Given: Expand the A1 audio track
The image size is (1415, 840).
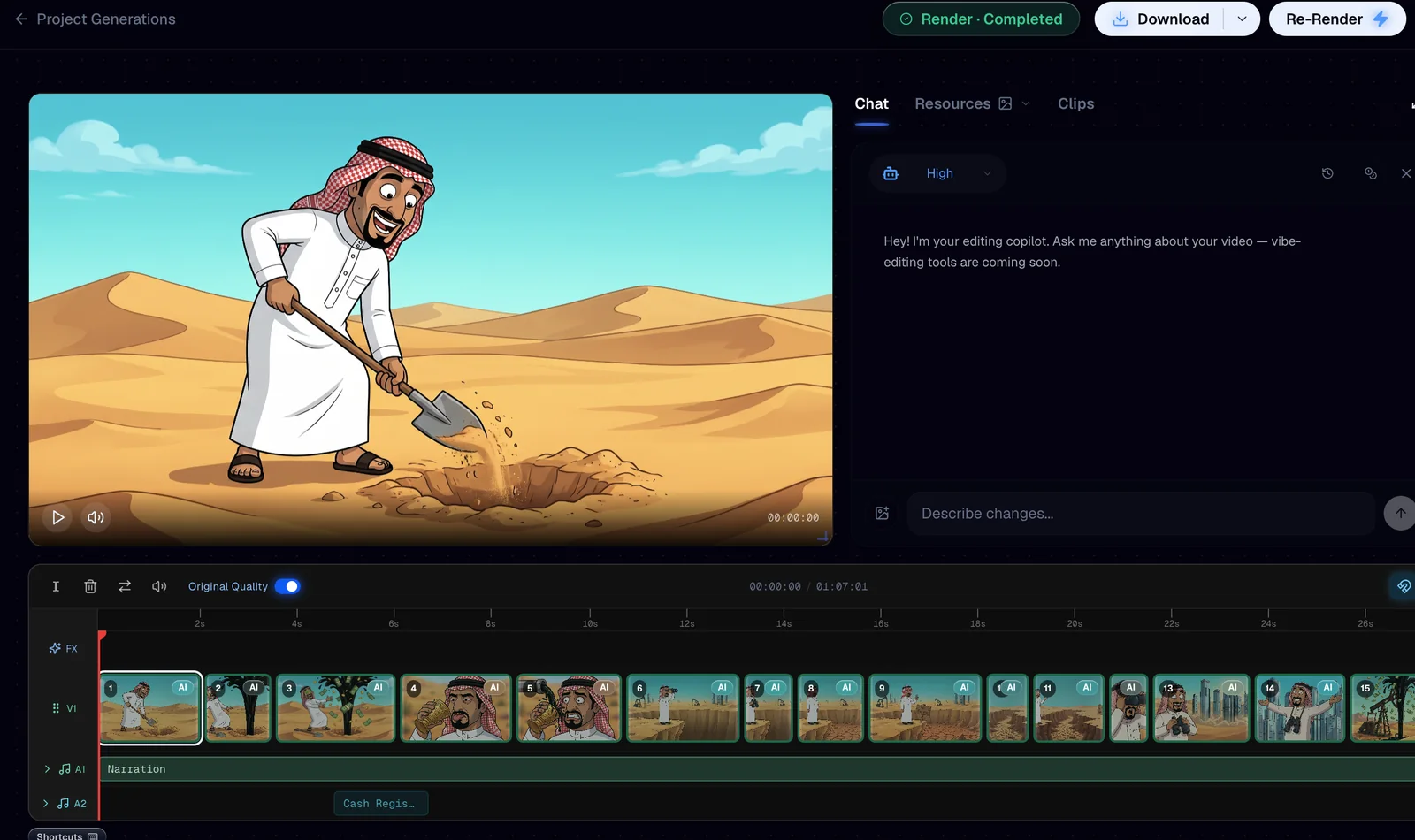Looking at the screenshot, I should 47,770.
